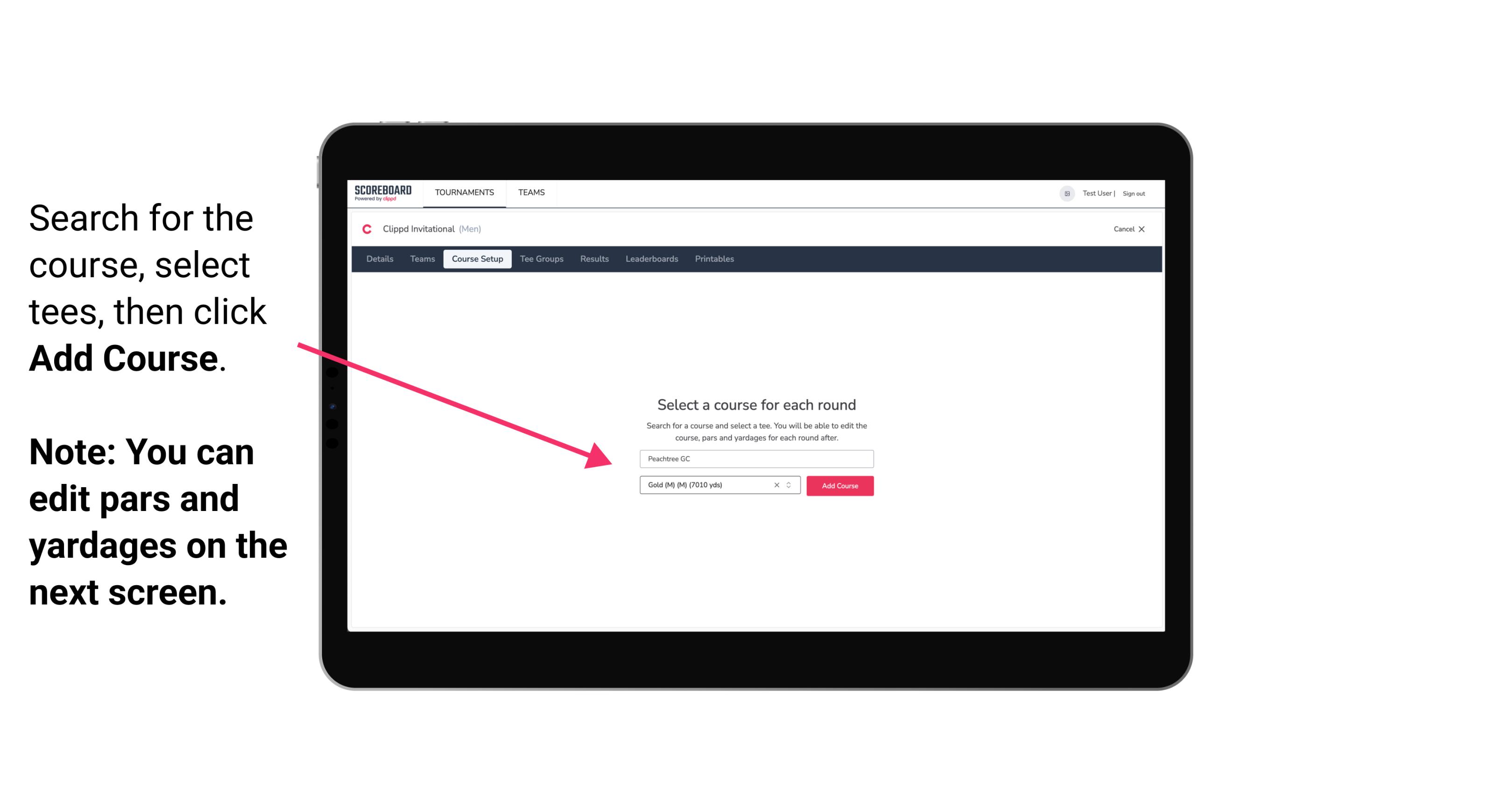
Task: Click the clear X icon in tee dropdown
Action: click(776, 485)
